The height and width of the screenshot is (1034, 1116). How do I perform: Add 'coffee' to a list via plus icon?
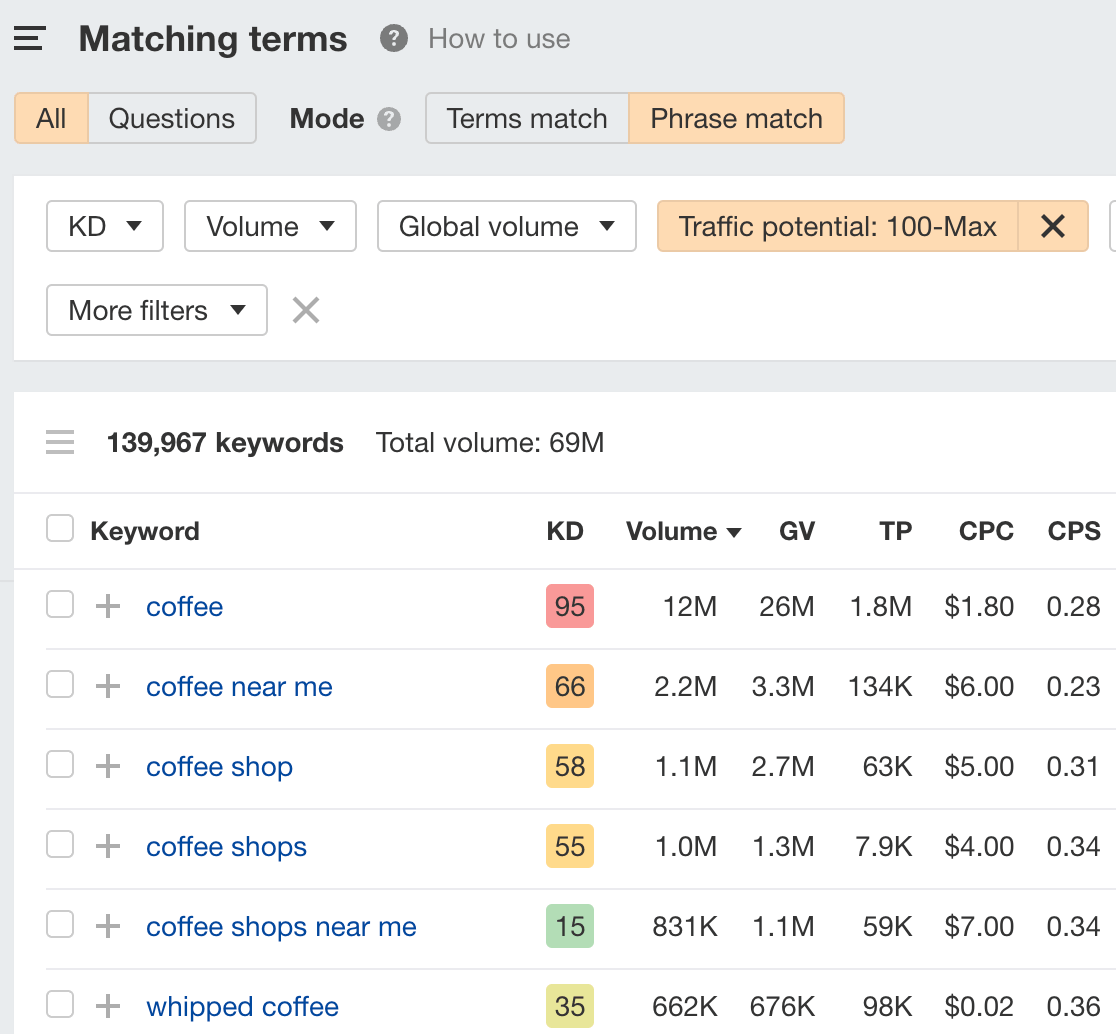[106, 604]
